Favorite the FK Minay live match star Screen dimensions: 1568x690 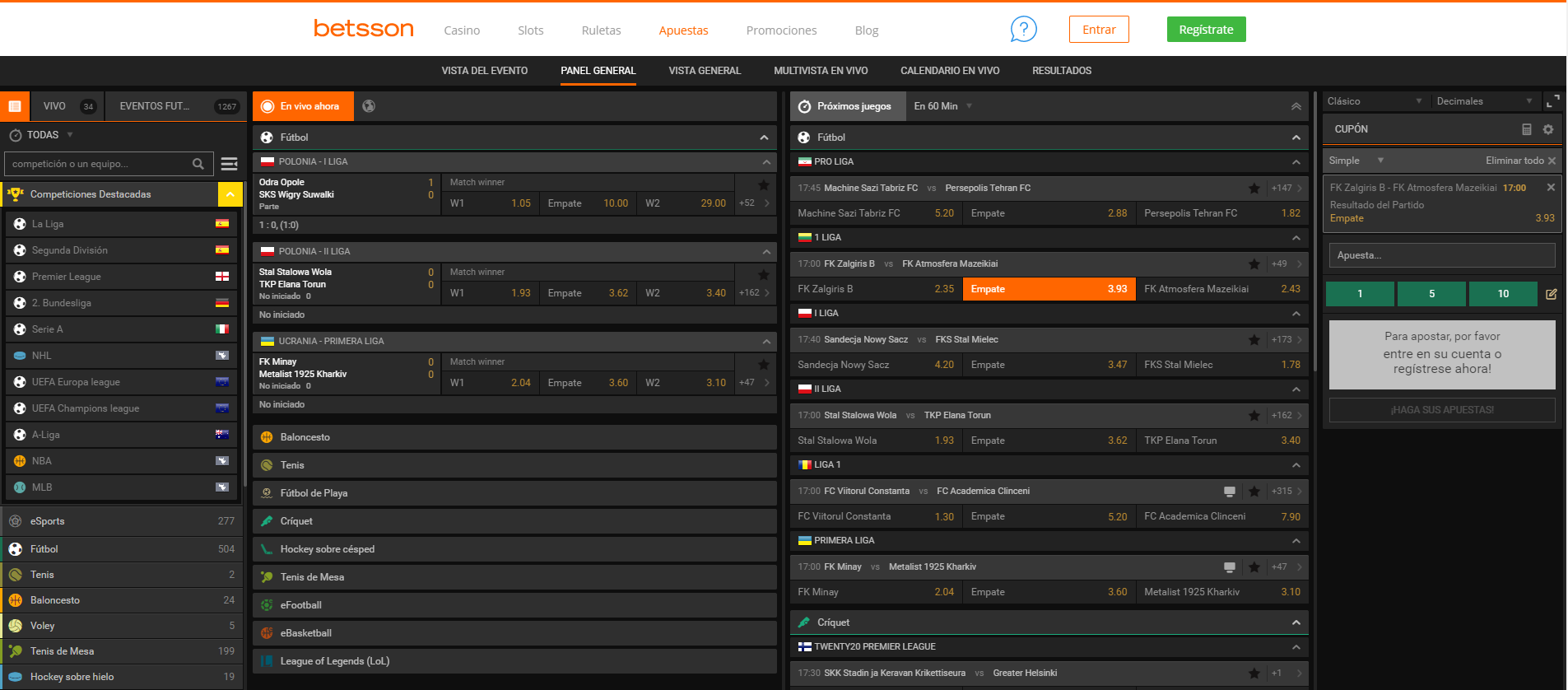tap(763, 365)
